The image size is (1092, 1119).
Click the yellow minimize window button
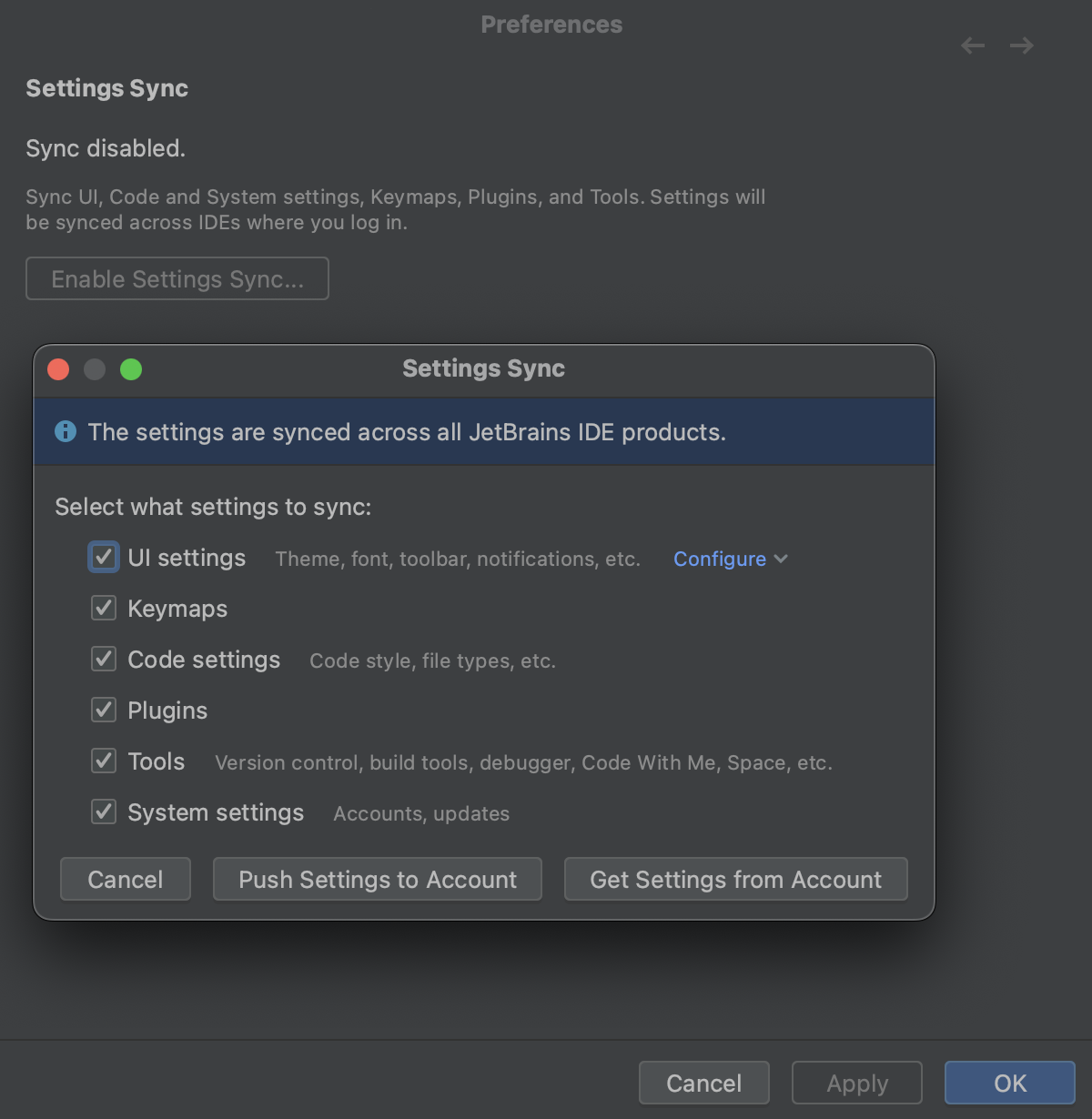click(95, 369)
